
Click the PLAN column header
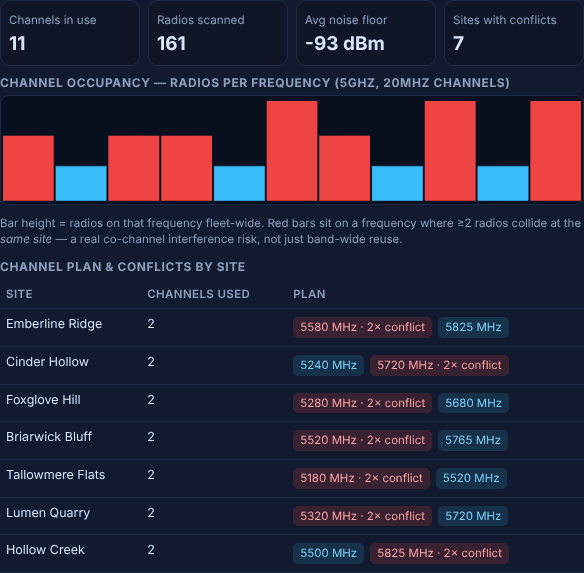coord(309,294)
